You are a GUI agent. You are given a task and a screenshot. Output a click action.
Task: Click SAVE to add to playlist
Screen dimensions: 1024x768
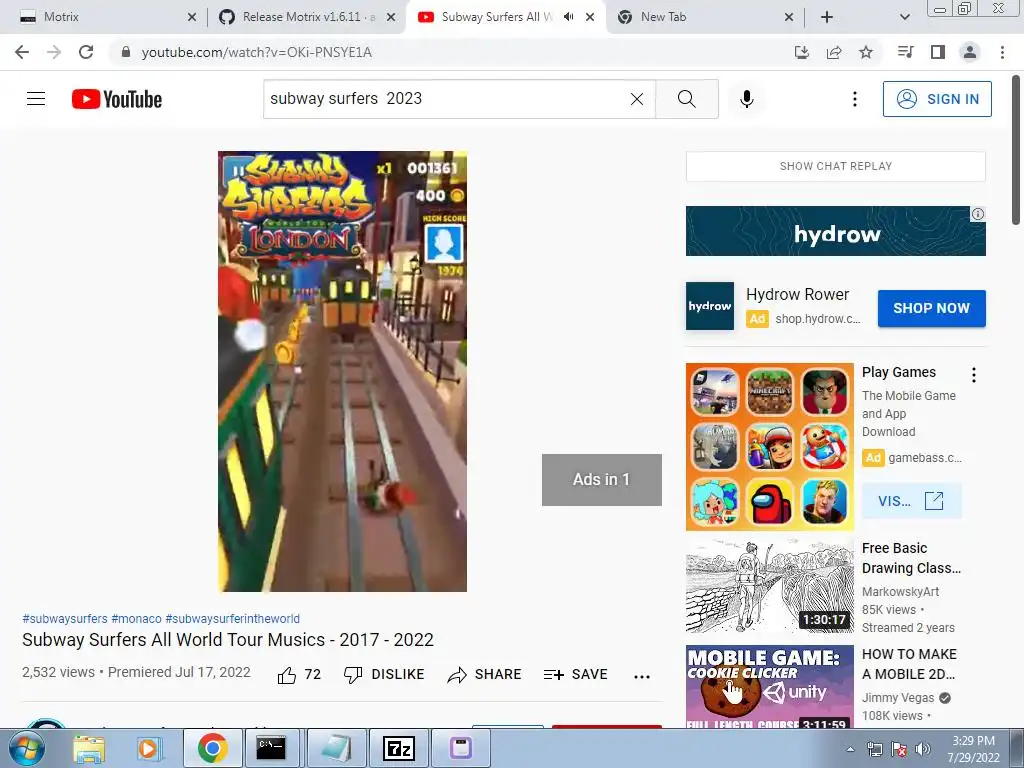pyautogui.click(x=575, y=675)
